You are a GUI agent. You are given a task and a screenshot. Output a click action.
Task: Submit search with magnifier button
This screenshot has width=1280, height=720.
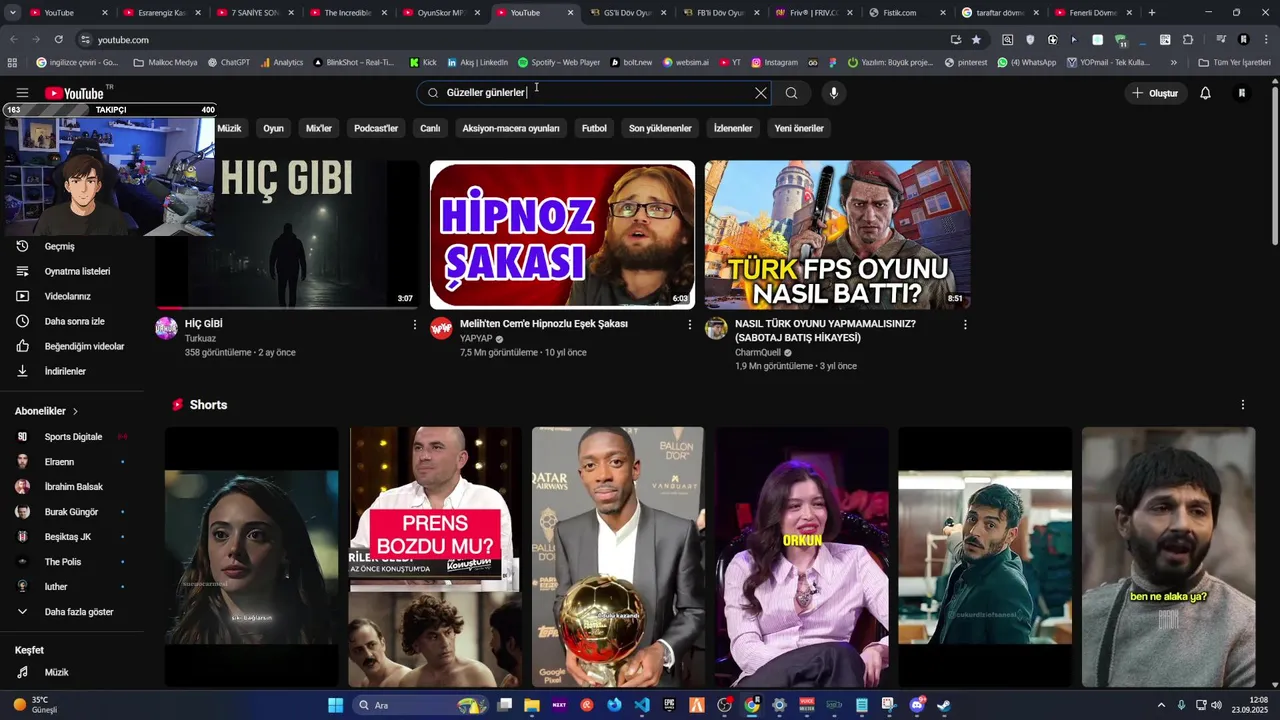(791, 93)
